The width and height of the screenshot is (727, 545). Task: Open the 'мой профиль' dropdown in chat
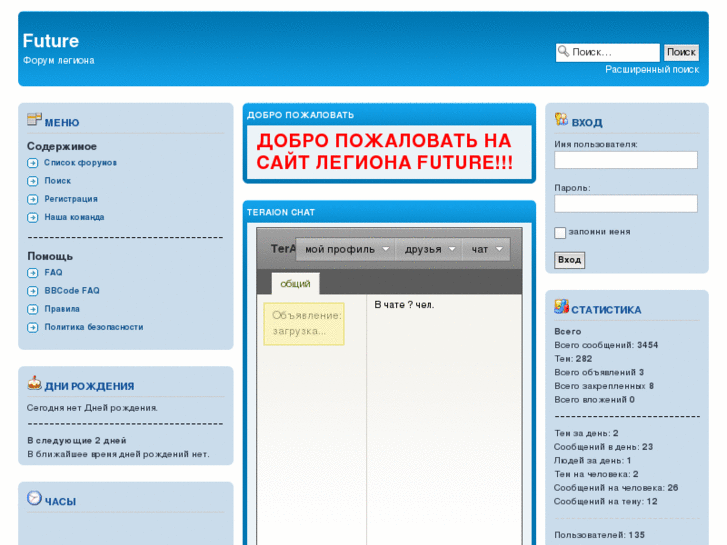[x=347, y=249]
